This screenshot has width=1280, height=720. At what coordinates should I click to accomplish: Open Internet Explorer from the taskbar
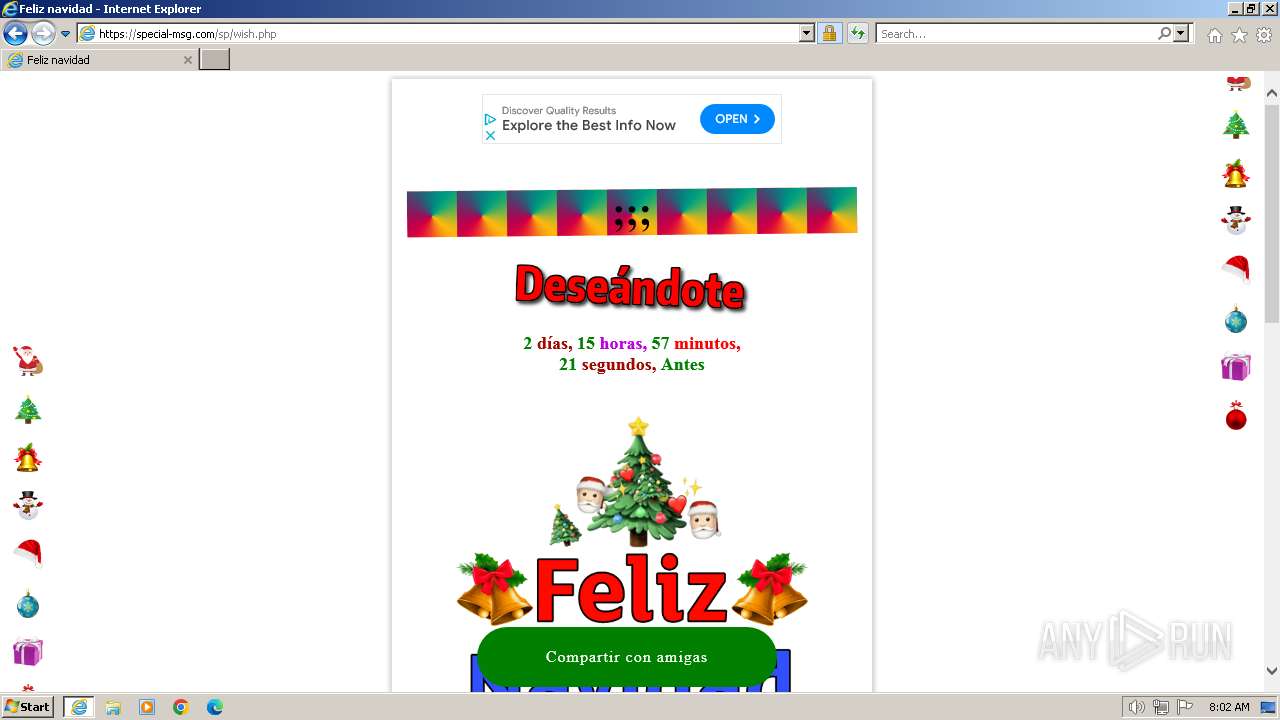[79, 707]
